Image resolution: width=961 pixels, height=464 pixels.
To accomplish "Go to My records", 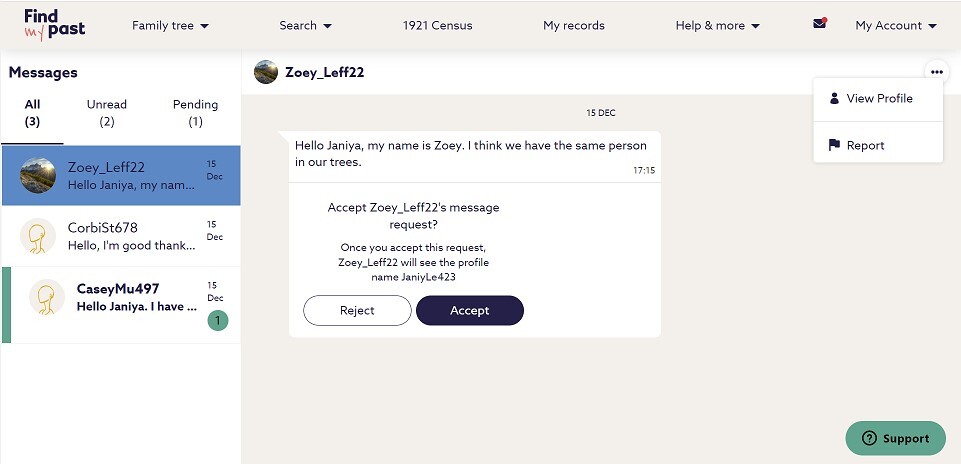I will 574,25.
